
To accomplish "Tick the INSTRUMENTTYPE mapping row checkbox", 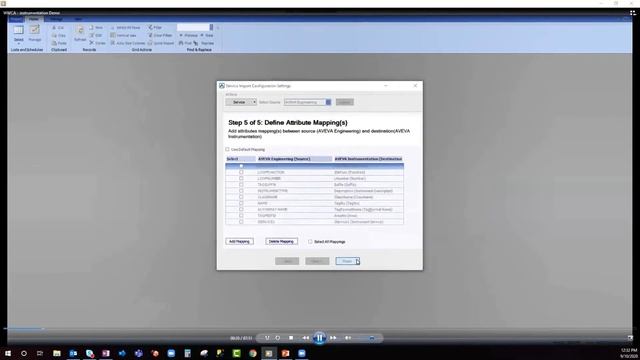I will [x=241, y=191].
